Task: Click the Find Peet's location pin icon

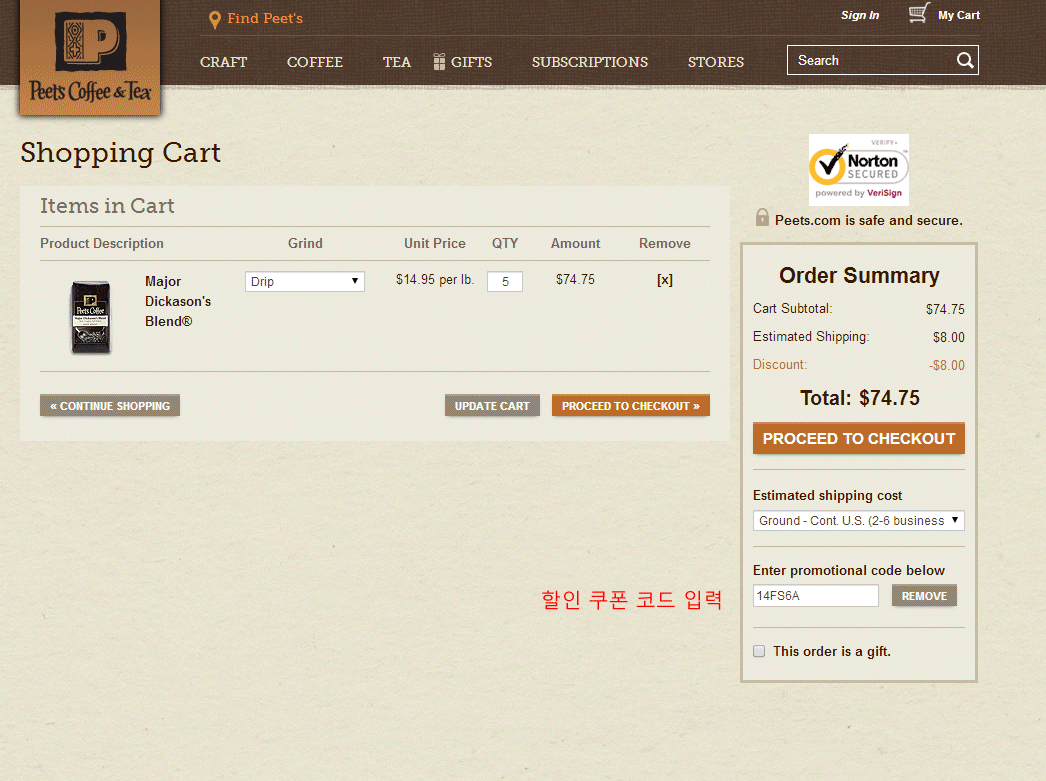Action: pos(214,19)
